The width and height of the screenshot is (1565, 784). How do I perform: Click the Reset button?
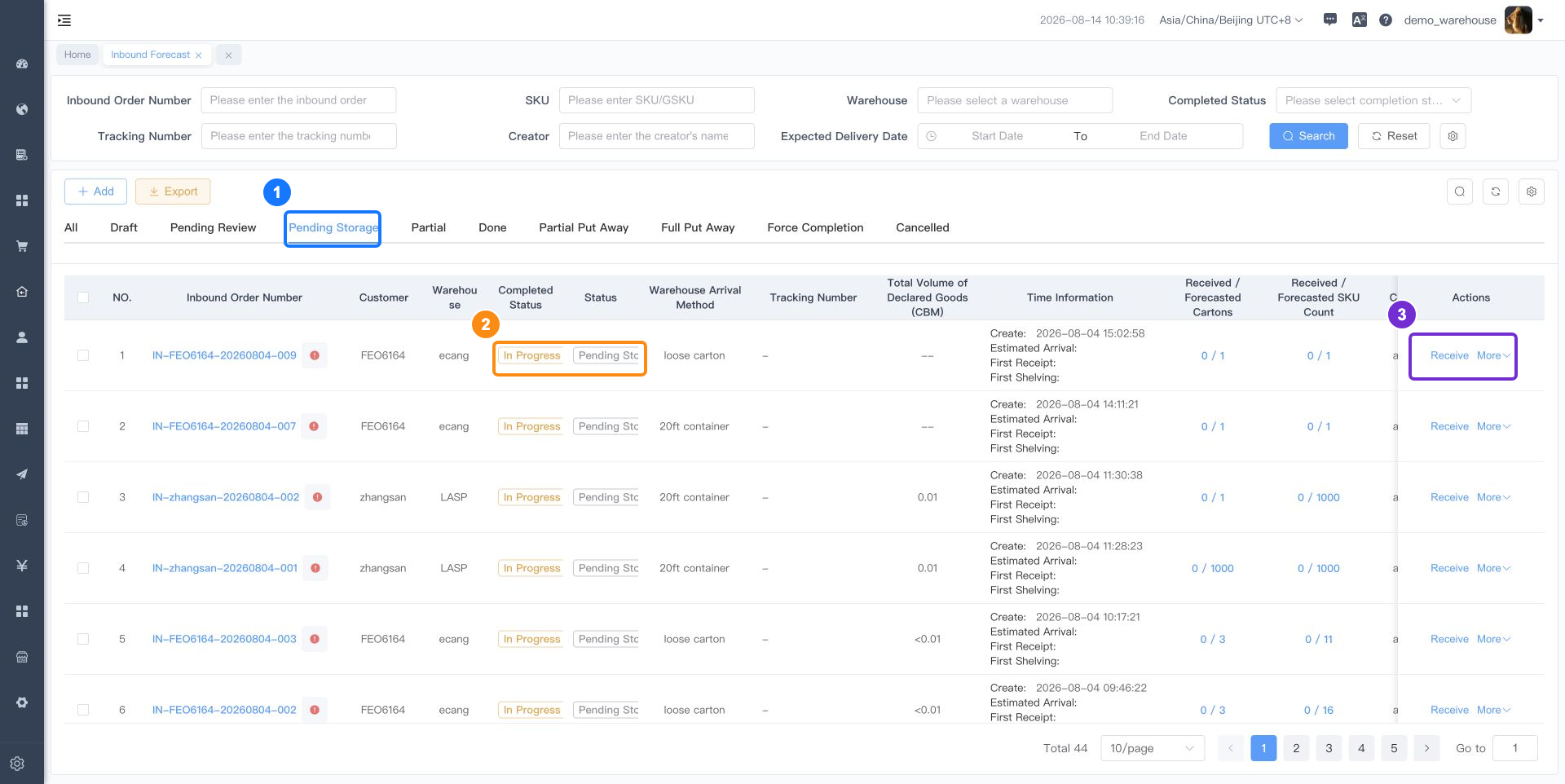tap(1394, 136)
